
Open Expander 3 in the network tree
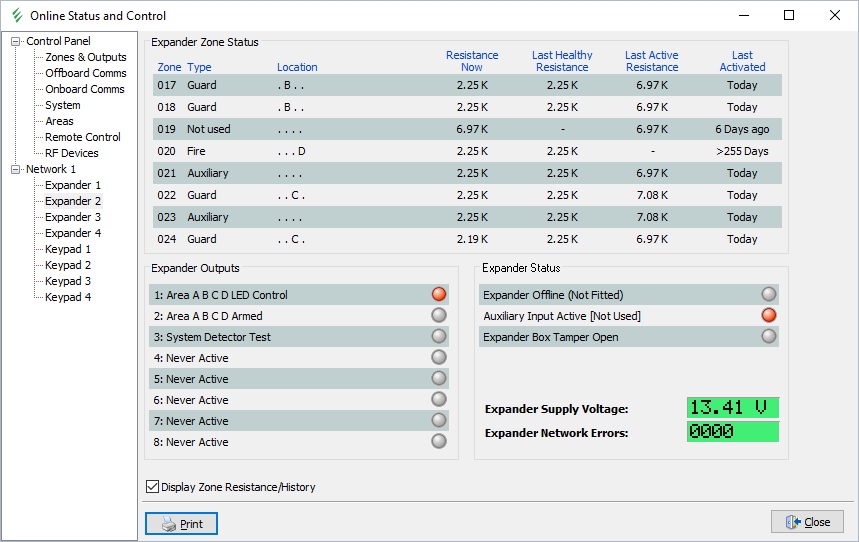click(73, 217)
